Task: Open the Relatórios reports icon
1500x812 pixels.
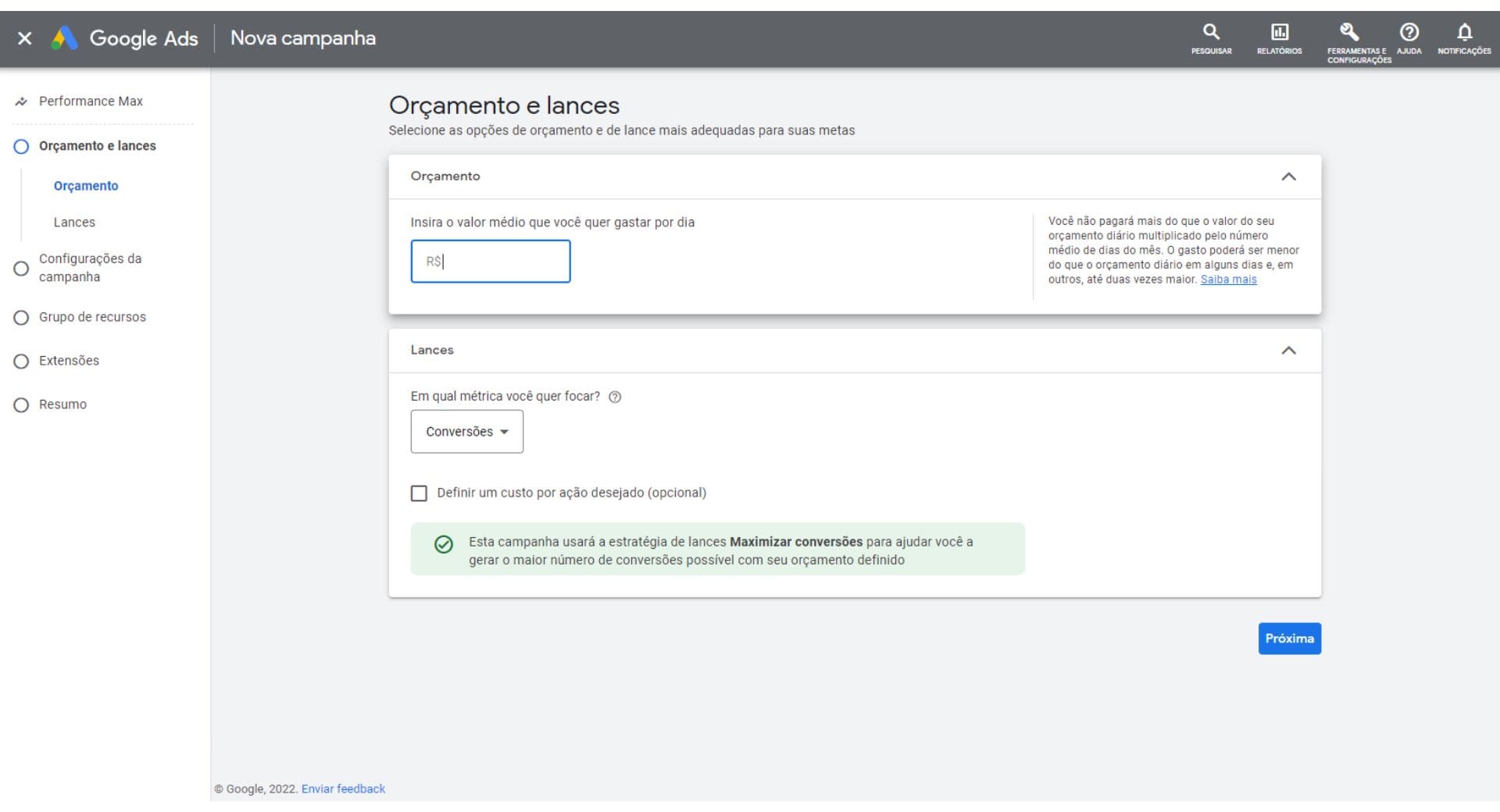Action: [1279, 33]
